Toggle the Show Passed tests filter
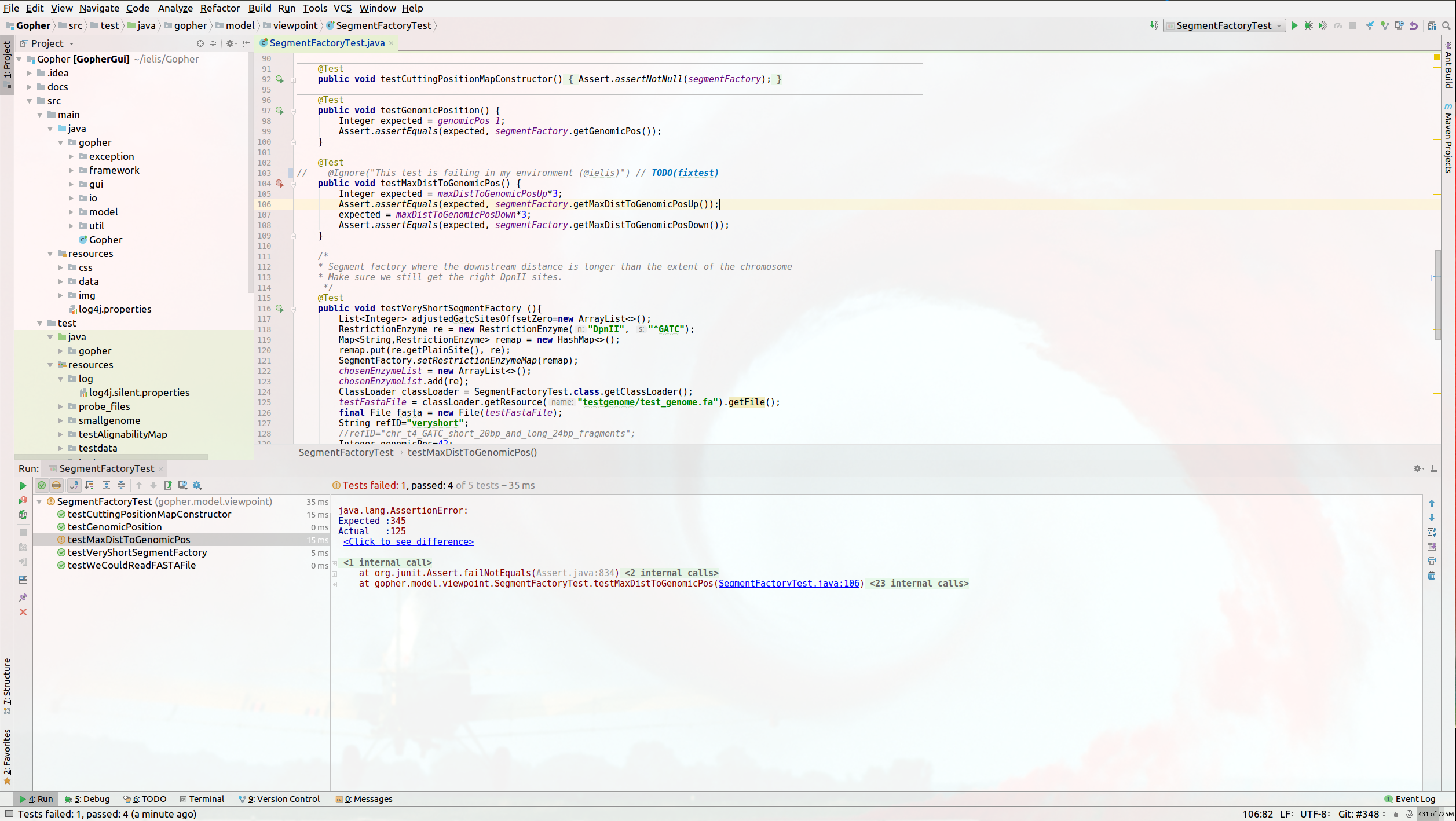Image resolution: width=1456 pixels, height=821 pixels. pos(42,485)
